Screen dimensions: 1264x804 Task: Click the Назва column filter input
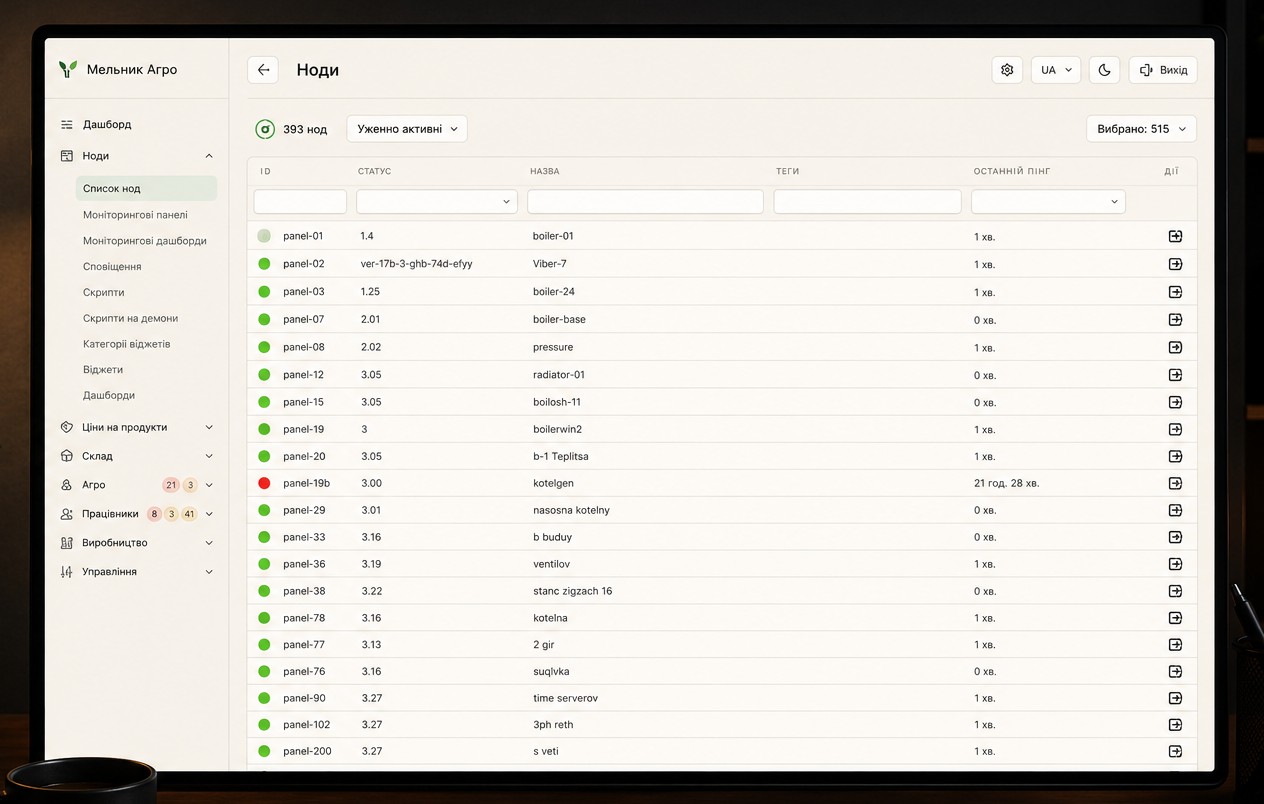click(645, 201)
